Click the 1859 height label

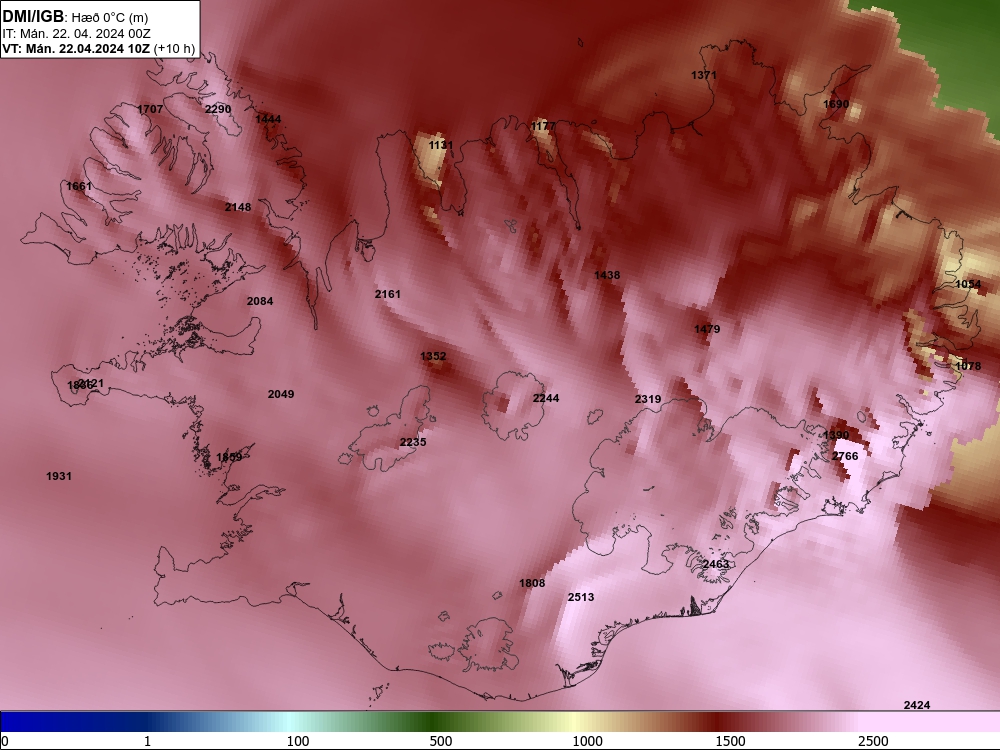(229, 457)
